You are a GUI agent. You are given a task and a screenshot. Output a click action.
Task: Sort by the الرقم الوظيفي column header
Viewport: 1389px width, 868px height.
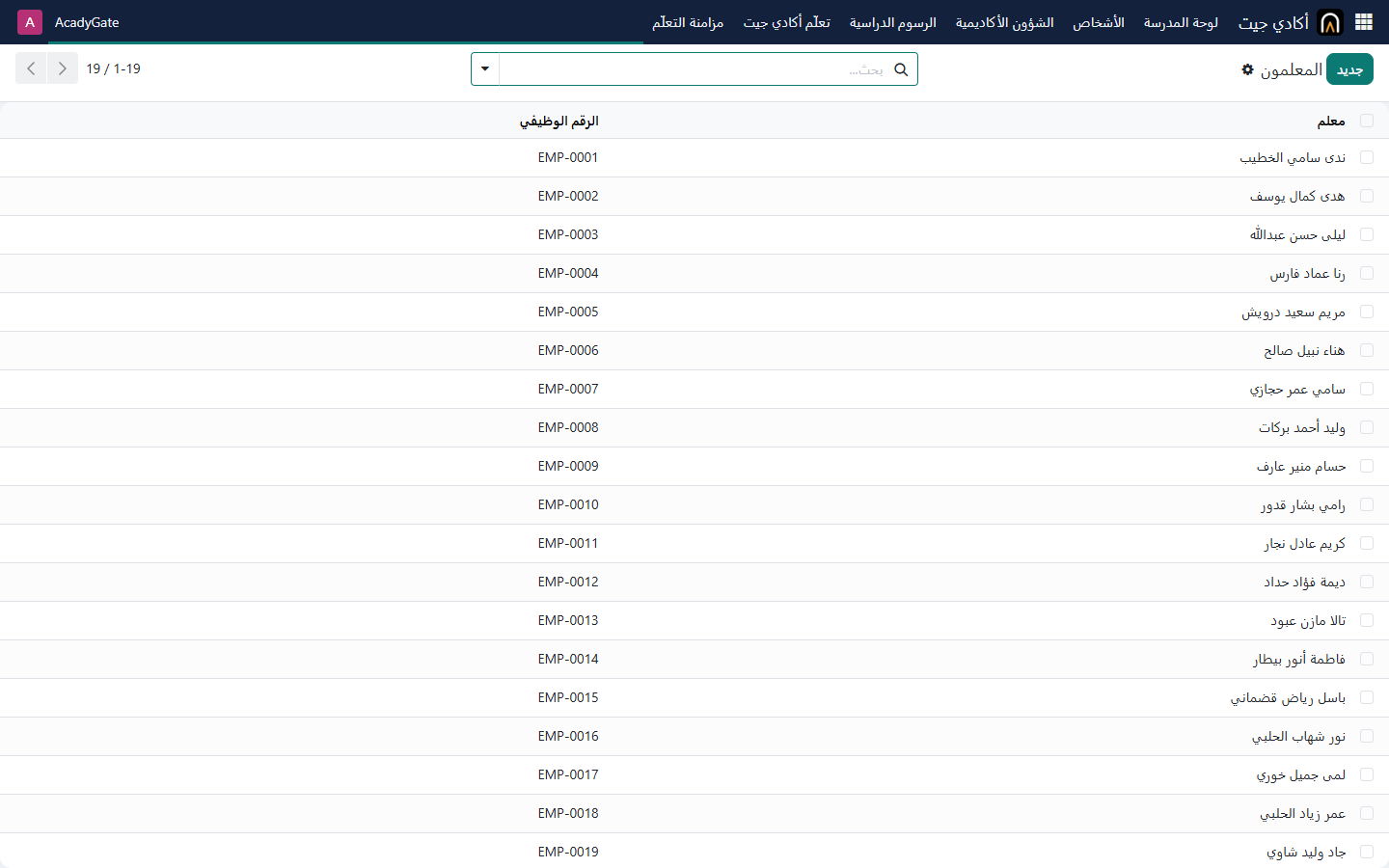tap(559, 122)
